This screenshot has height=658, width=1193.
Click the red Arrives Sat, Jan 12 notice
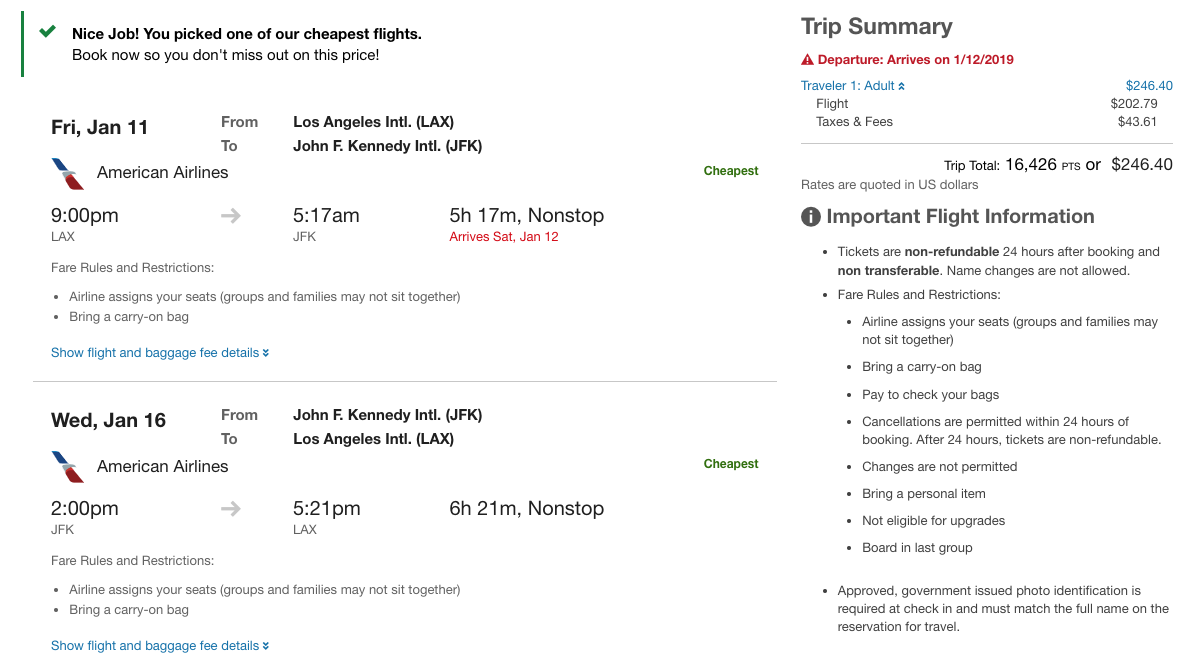pyautogui.click(x=504, y=237)
